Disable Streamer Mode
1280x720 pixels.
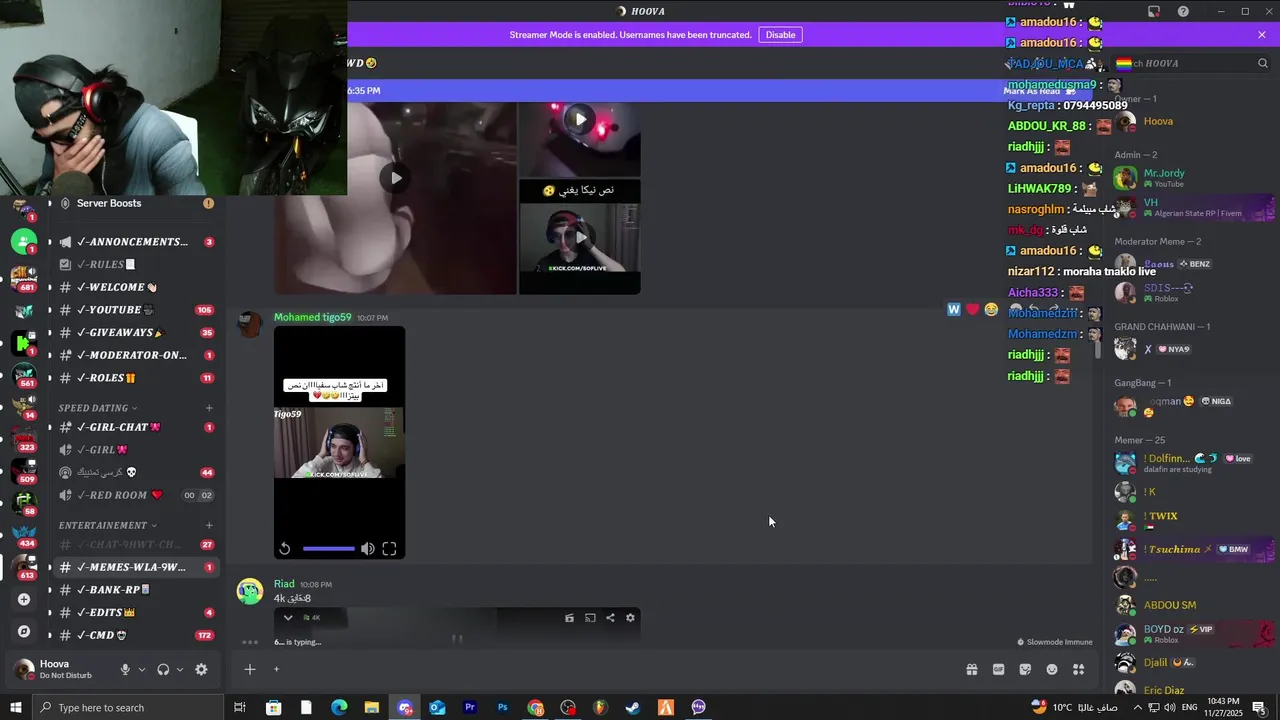[780, 35]
